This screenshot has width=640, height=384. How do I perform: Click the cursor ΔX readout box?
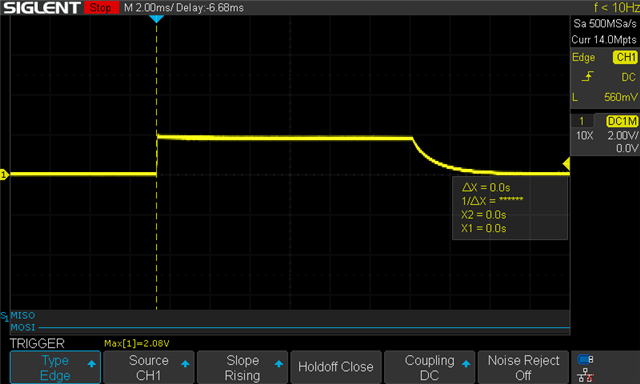[x=510, y=208]
